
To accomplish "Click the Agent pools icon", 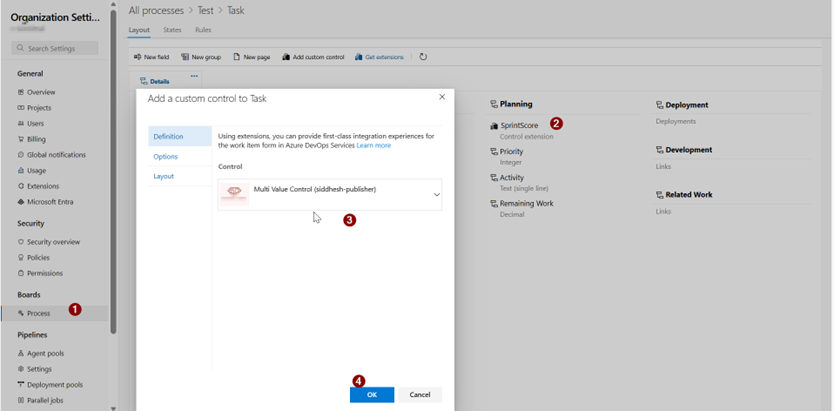I will (21, 353).
